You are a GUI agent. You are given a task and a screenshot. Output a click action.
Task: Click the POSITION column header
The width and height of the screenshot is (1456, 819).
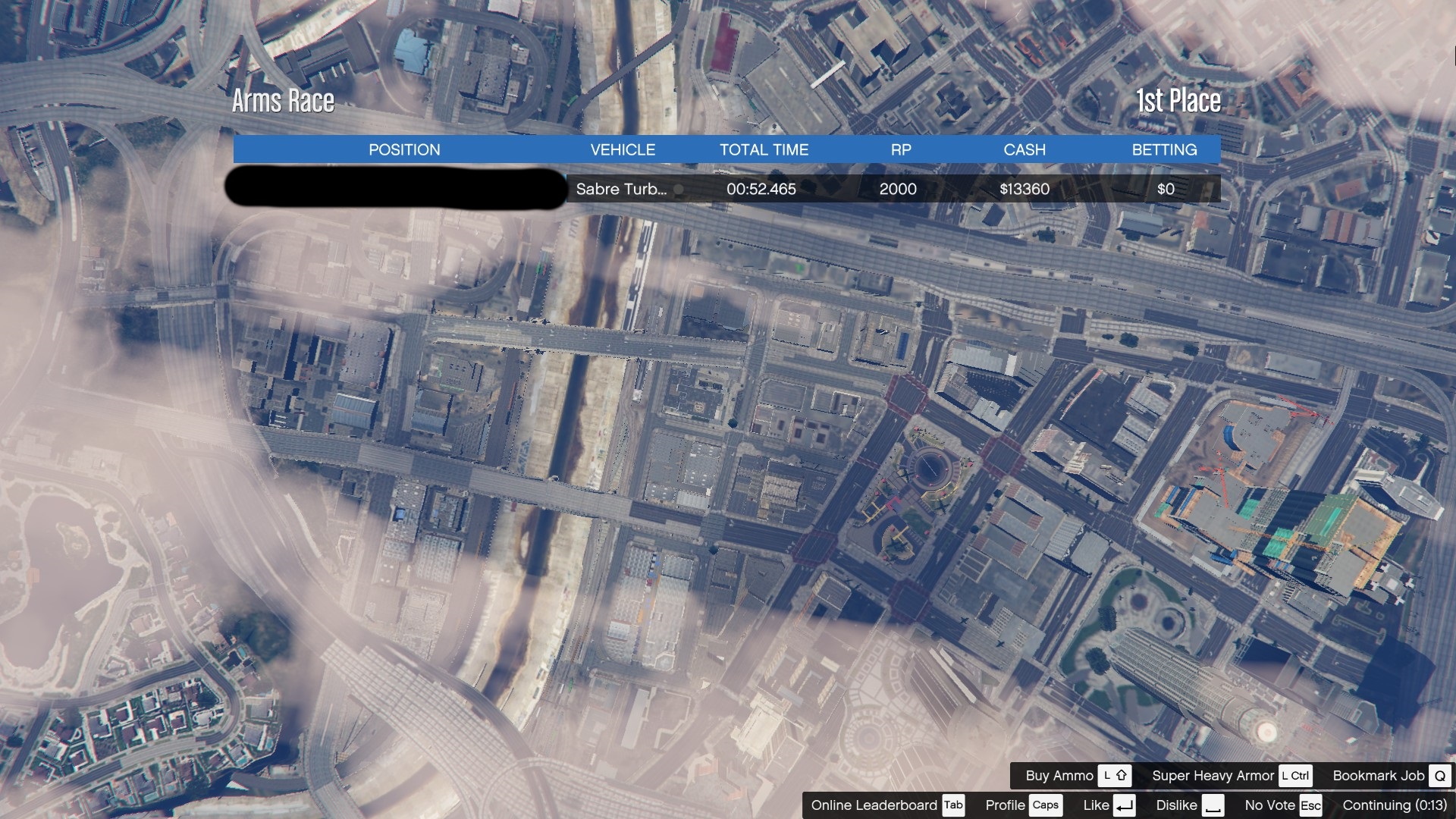(404, 149)
